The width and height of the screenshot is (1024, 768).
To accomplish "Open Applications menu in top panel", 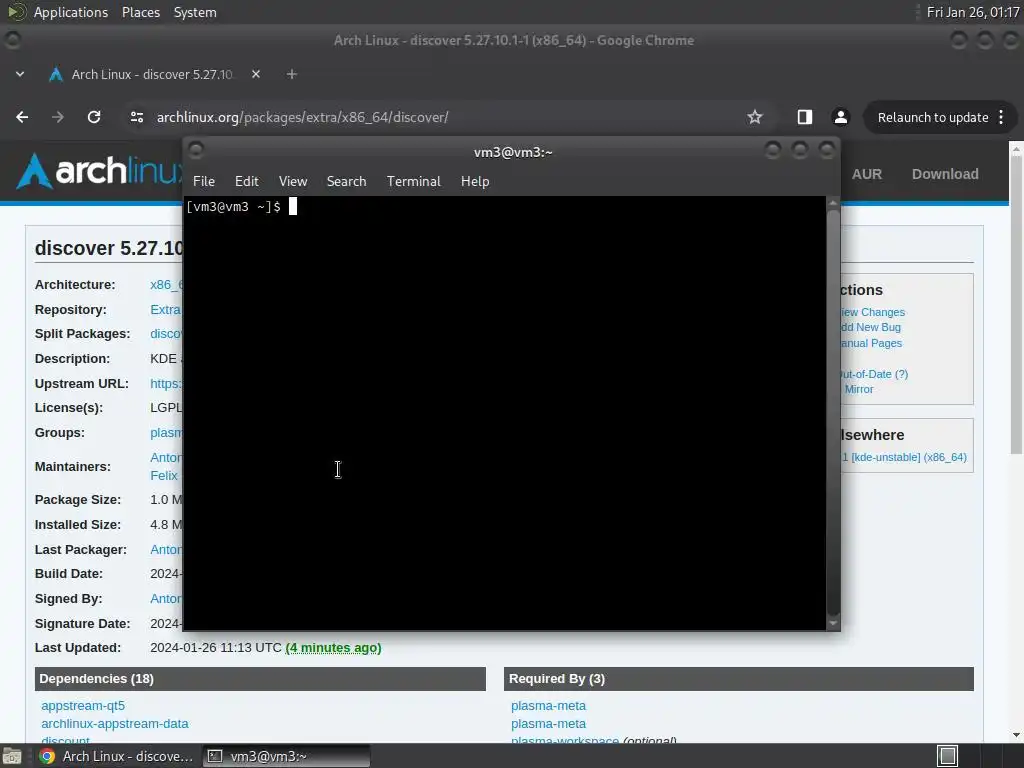I will pyautogui.click(x=71, y=12).
